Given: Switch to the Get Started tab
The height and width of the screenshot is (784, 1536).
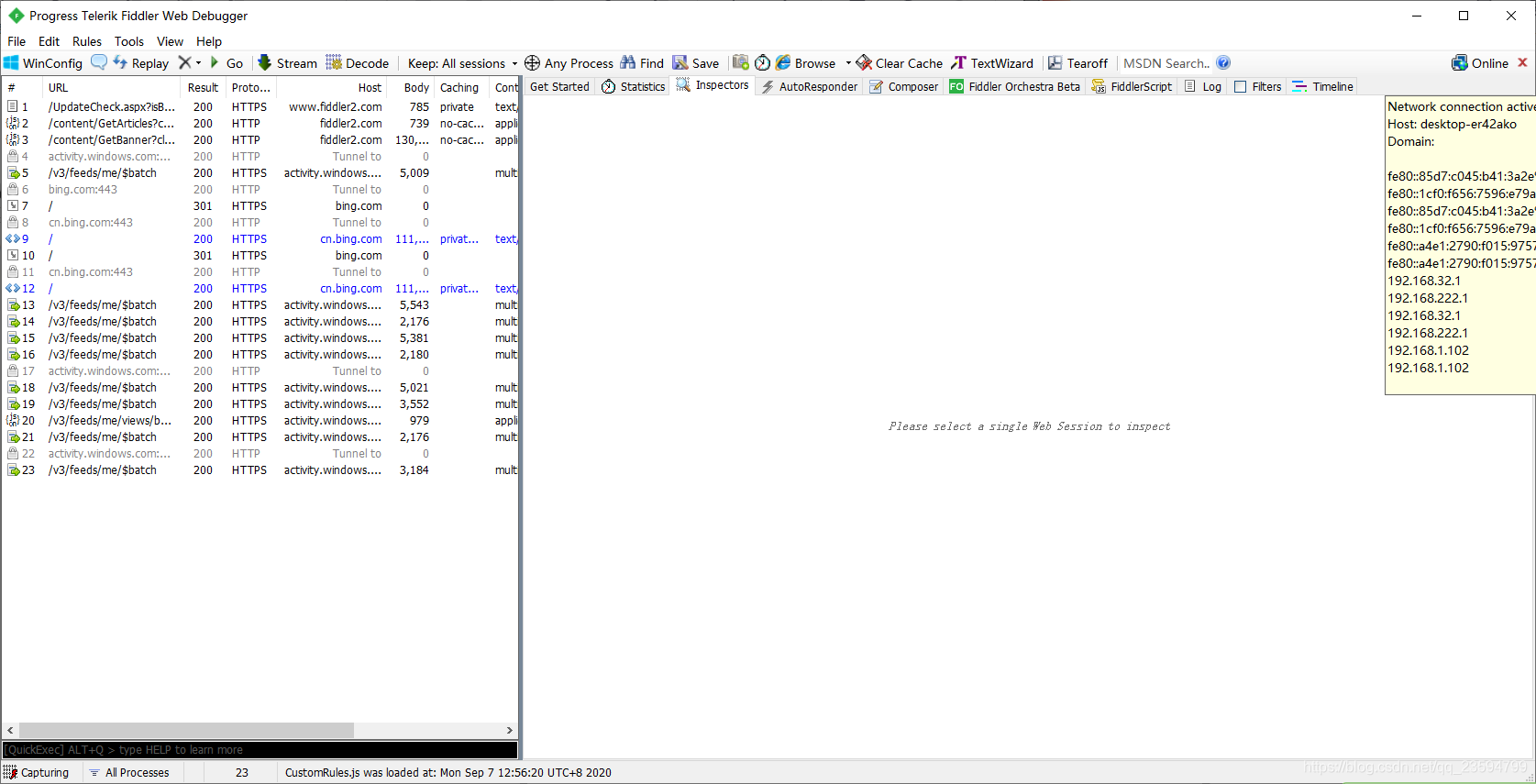Looking at the screenshot, I should tap(559, 86).
